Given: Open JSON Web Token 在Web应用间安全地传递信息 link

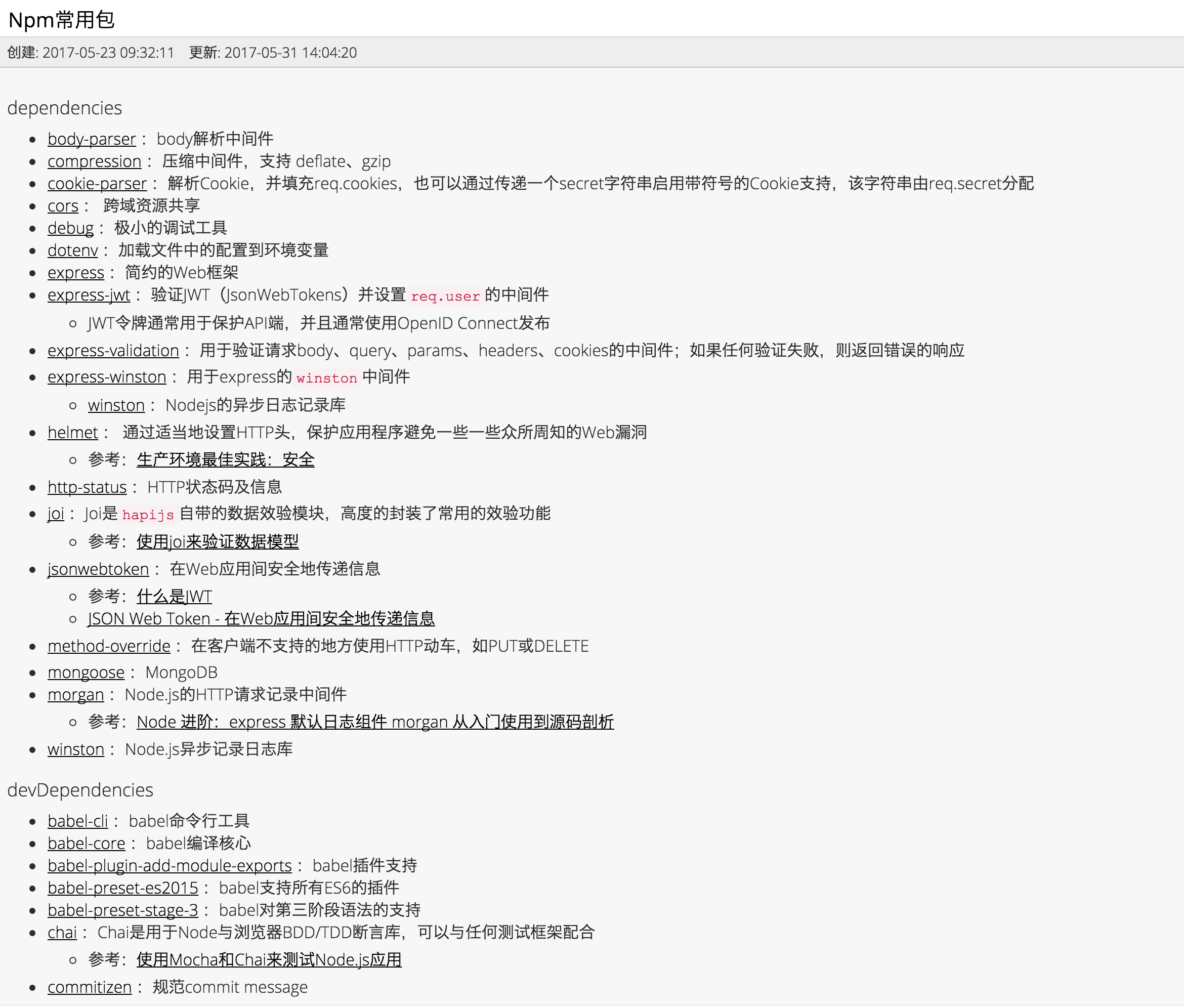Looking at the screenshot, I should [x=261, y=619].
